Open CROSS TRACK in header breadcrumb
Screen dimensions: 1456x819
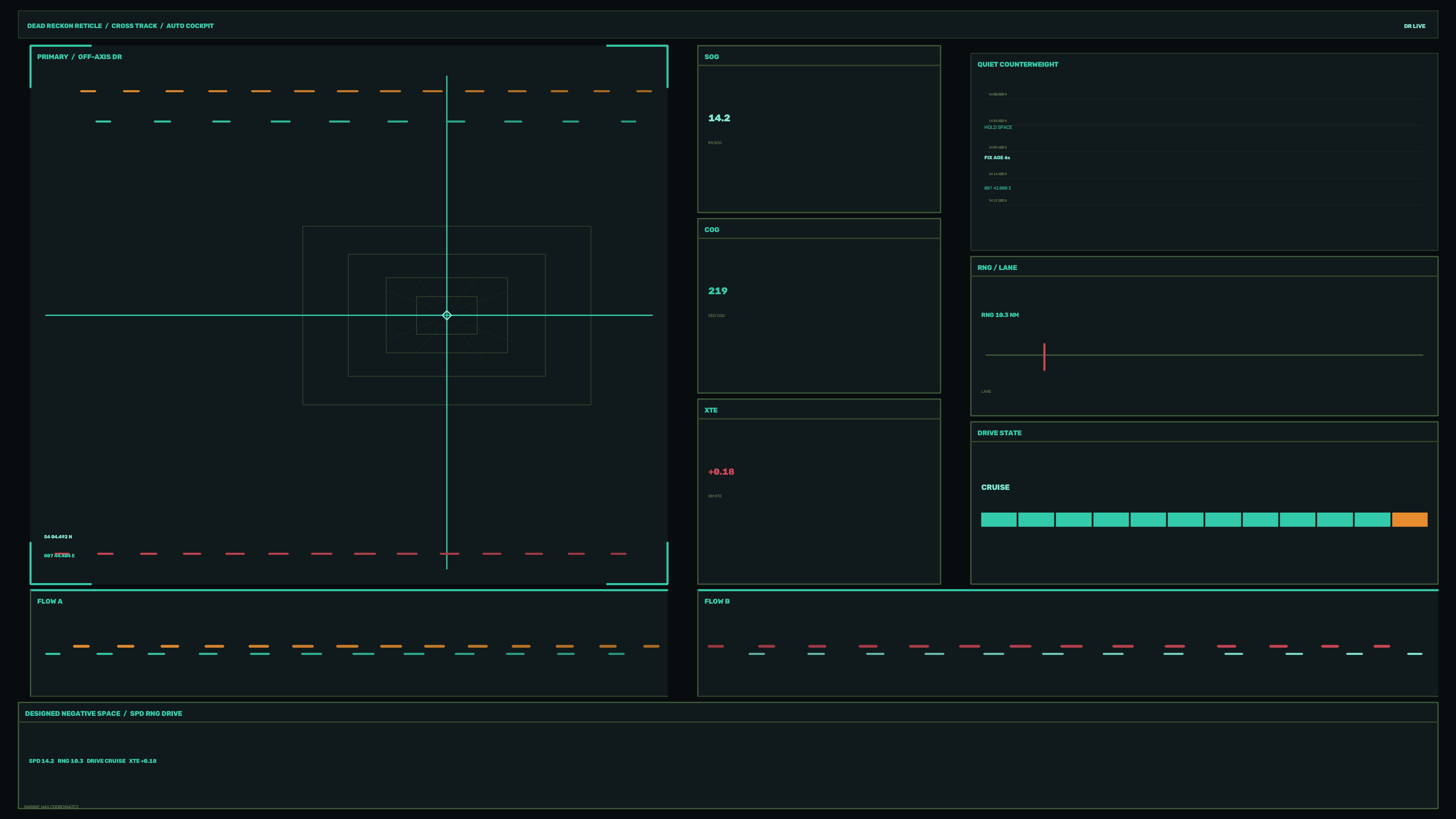[134, 26]
